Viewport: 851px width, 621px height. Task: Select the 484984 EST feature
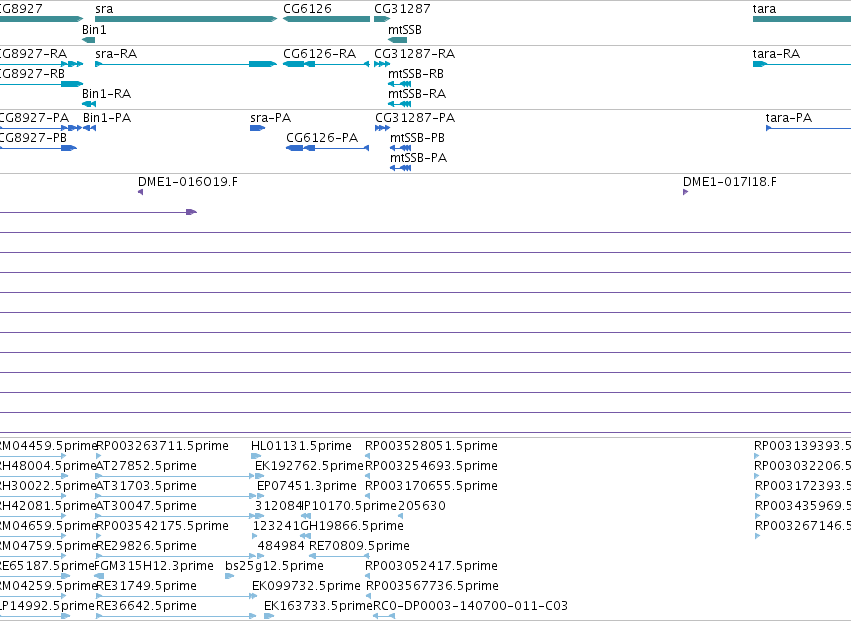pos(261,556)
